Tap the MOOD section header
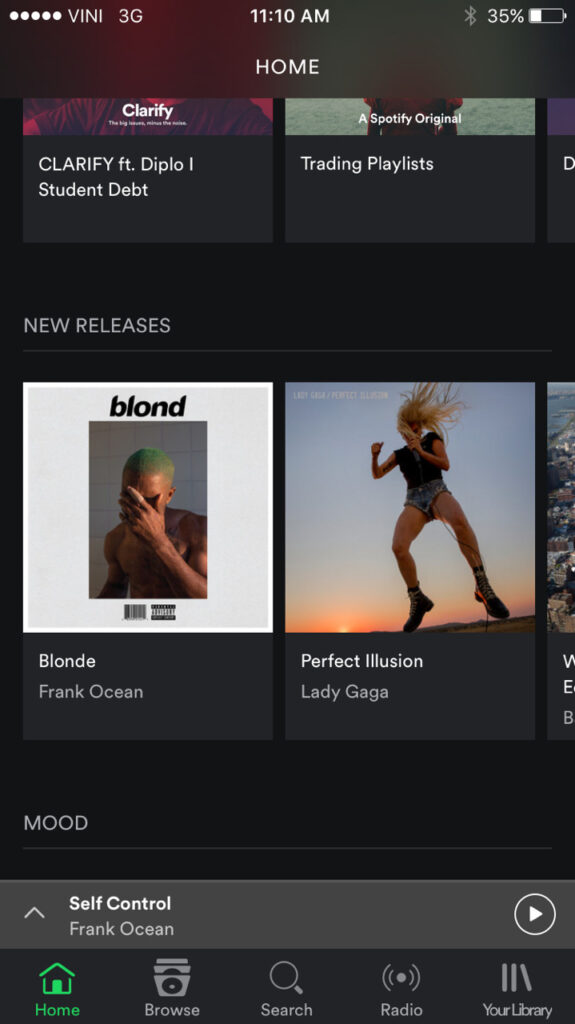 (x=56, y=823)
